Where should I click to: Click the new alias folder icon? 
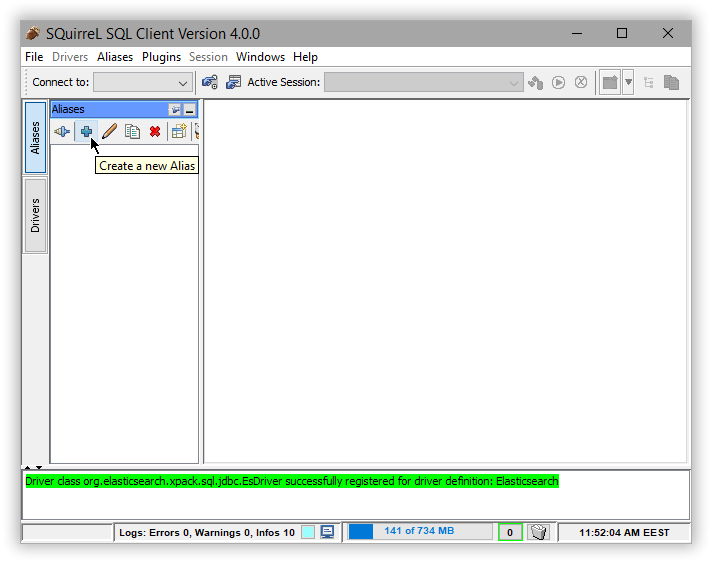click(179, 131)
